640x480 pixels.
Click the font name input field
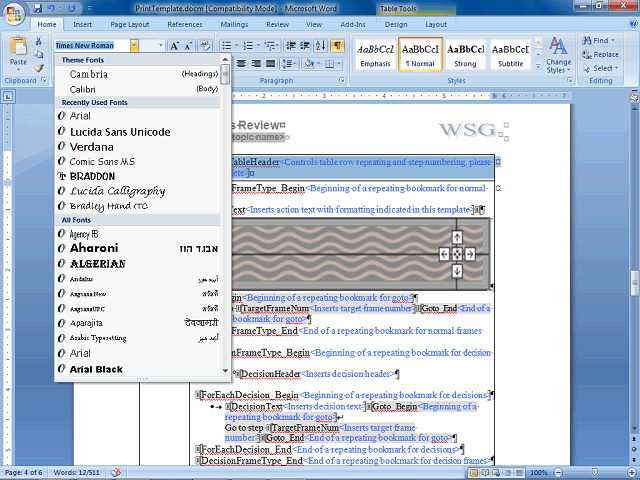pyautogui.click(x=92, y=45)
